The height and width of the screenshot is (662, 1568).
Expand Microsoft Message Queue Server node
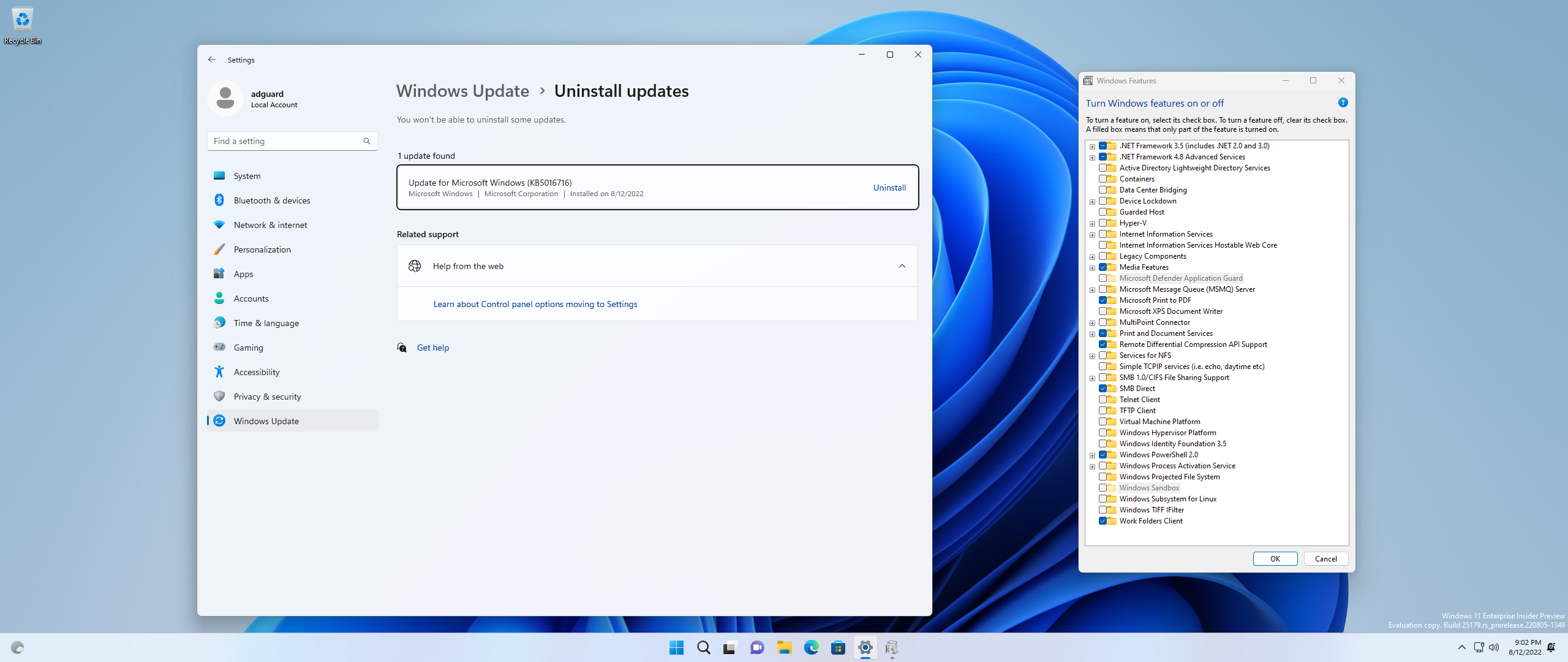1092,290
